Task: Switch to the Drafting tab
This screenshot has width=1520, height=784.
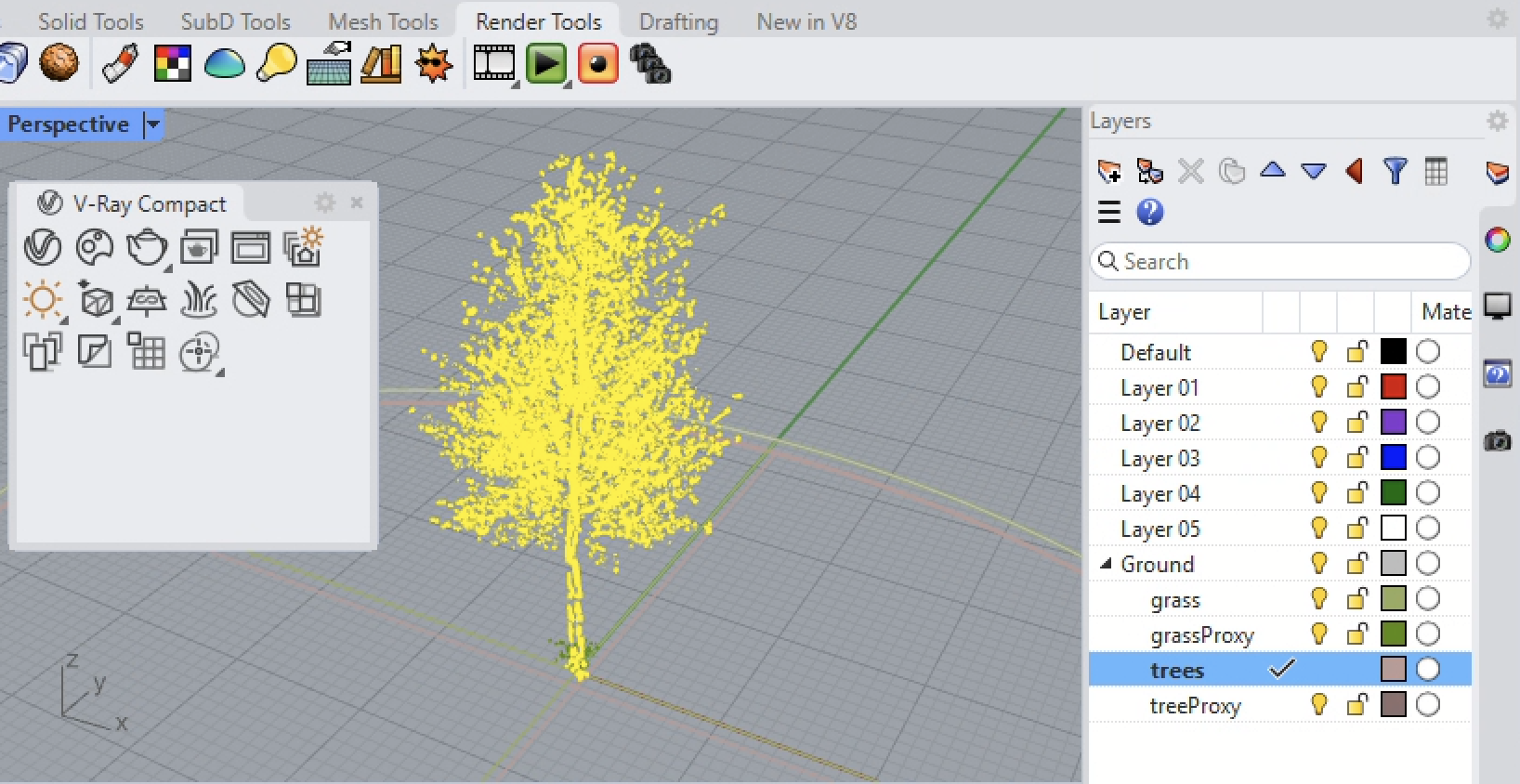Action: tap(678, 21)
